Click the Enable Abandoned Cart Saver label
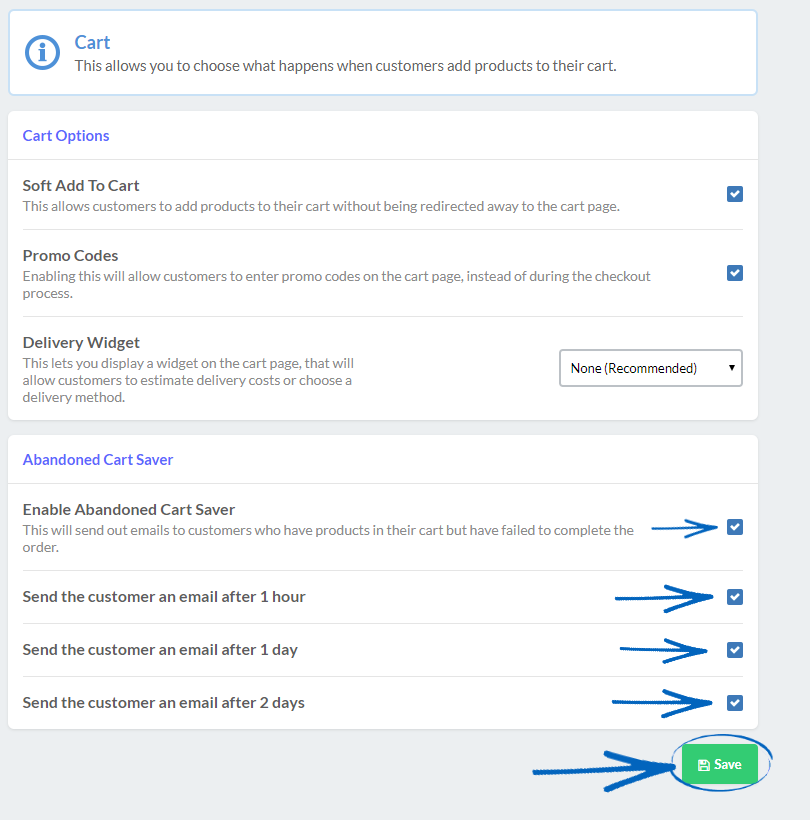Viewport: 810px width, 820px height. 128,509
